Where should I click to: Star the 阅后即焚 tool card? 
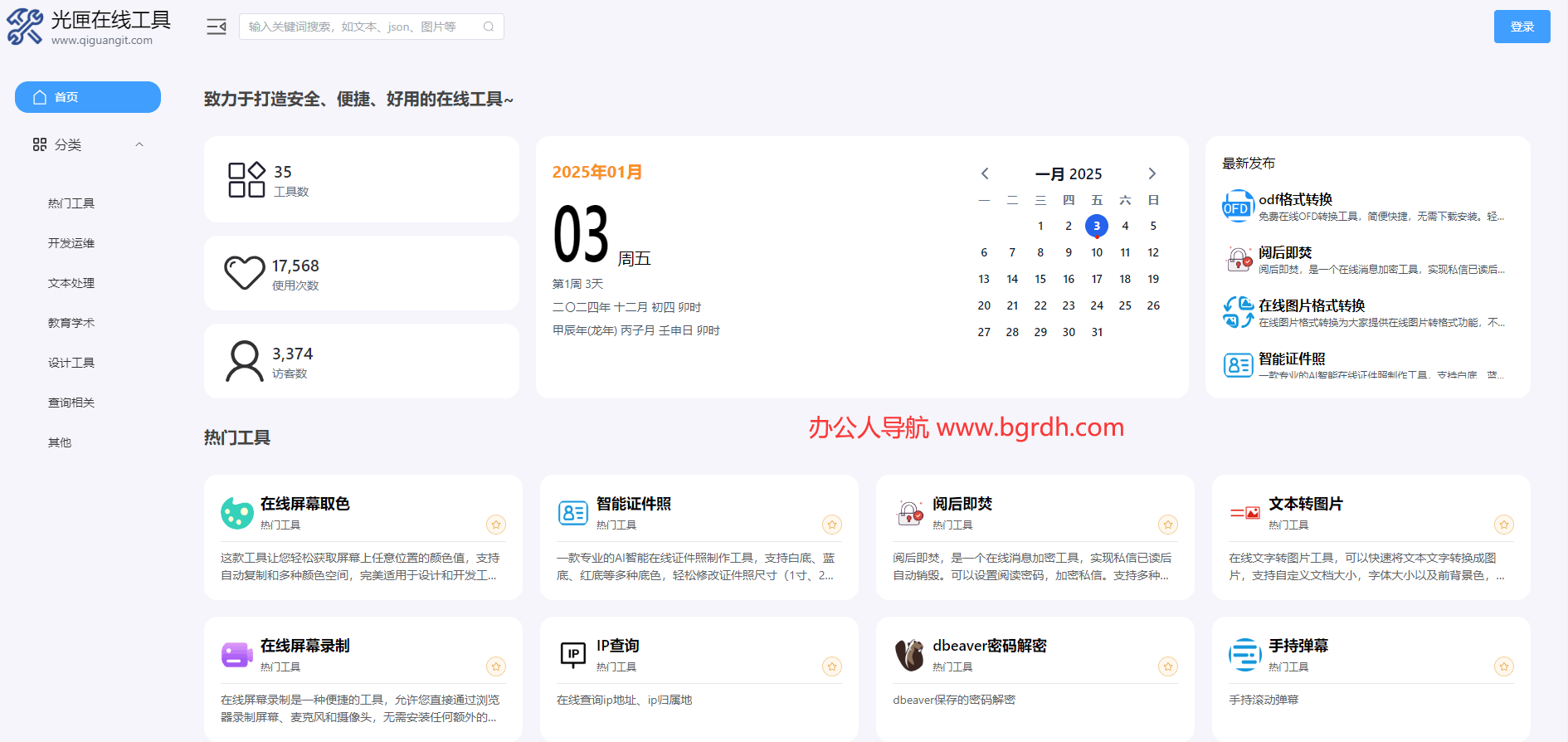tap(1168, 525)
